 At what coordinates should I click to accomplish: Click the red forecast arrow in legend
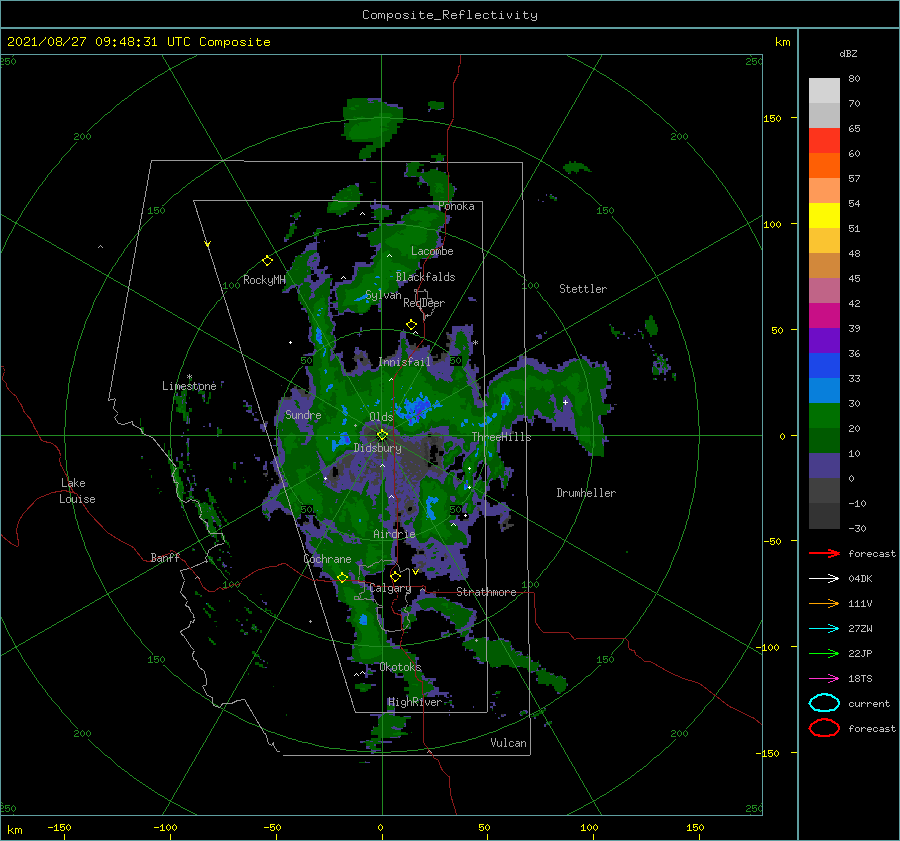[824, 553]
